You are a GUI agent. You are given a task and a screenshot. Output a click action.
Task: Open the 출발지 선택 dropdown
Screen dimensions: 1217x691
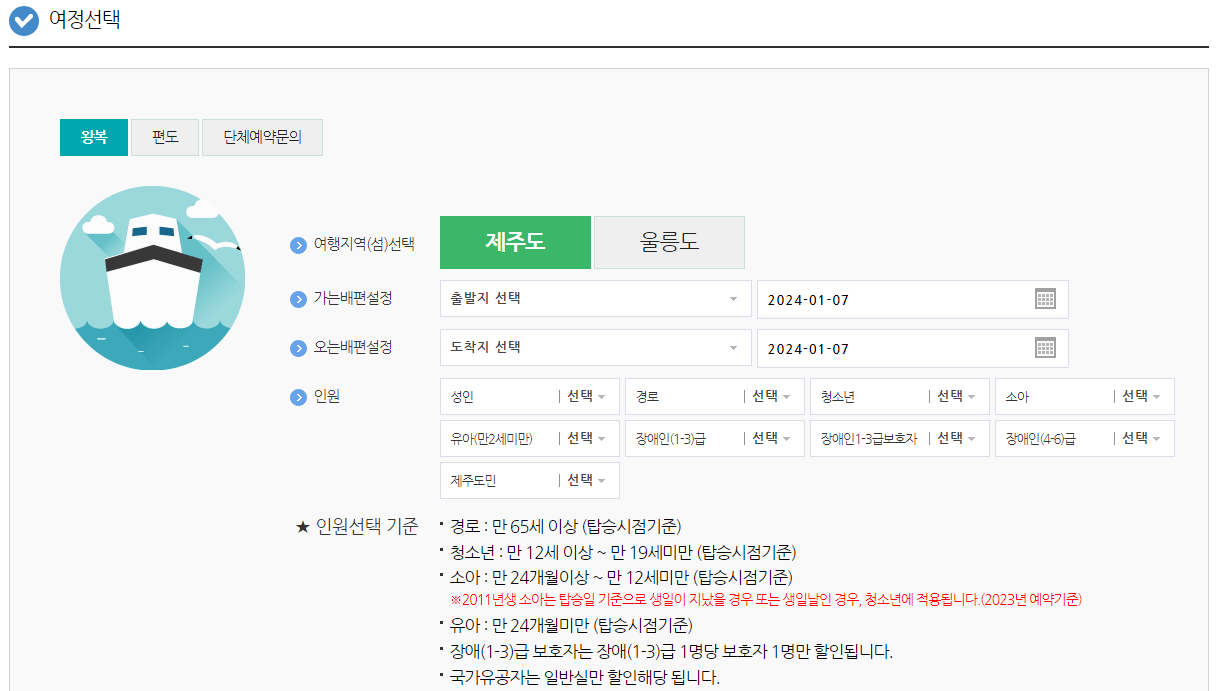(x=595, y=298)
